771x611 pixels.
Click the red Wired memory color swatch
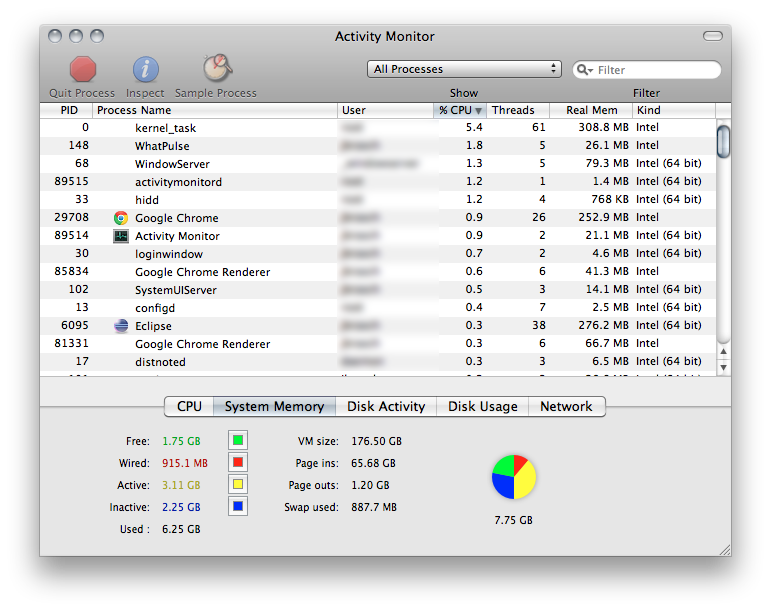coord(238,462)
